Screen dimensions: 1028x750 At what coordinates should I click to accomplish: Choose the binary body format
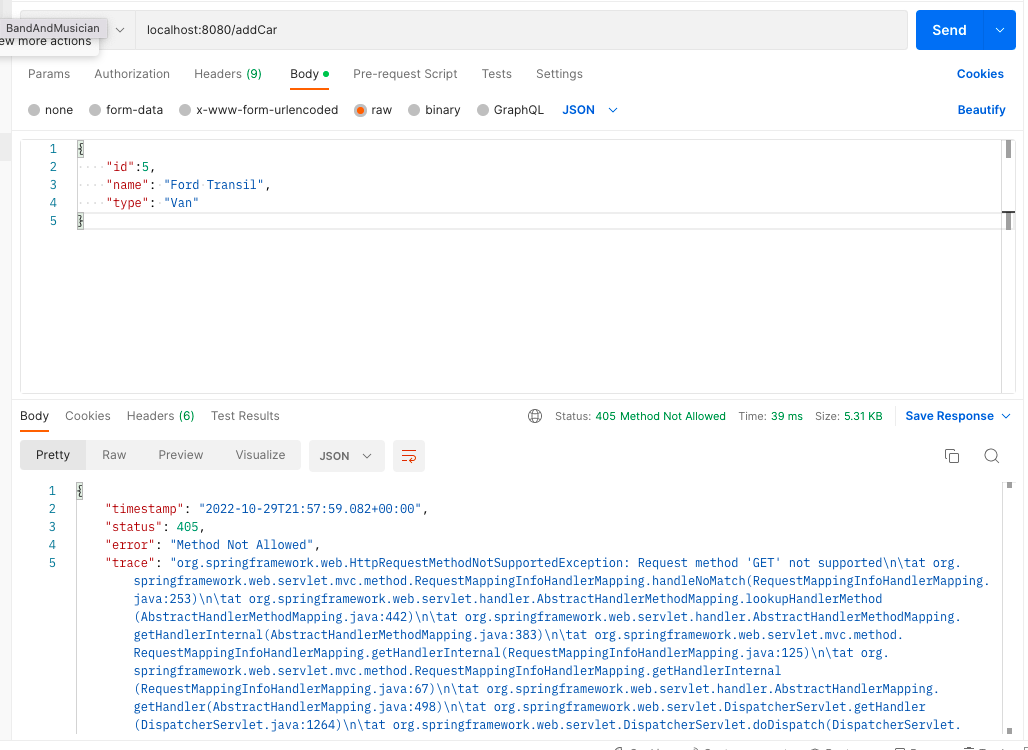(x=434, y=110)
